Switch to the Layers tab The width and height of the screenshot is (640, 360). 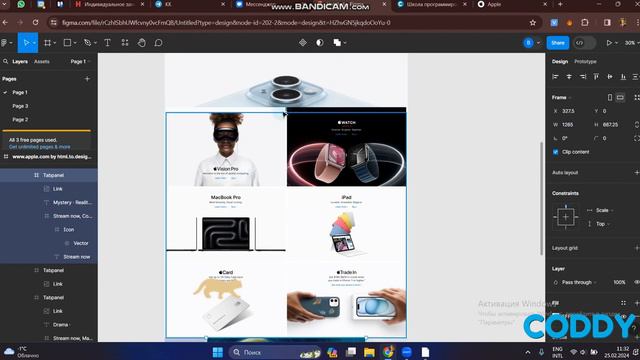20,62
